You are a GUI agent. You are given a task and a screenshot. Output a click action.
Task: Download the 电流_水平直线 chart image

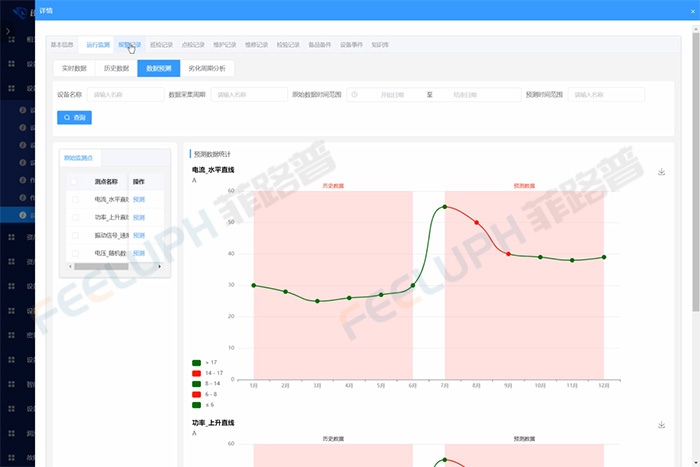pos(661,172)
